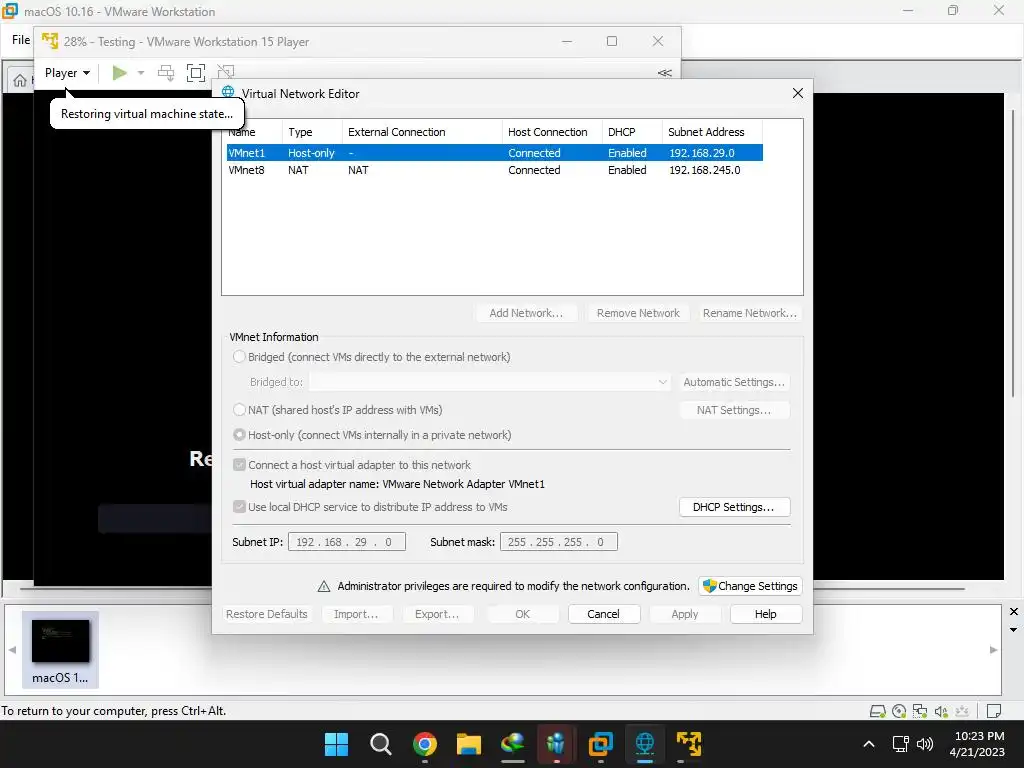This screenshot has width=1024, height=768.
Task: Open taskbar Search
Action: (x=380, y=744)
